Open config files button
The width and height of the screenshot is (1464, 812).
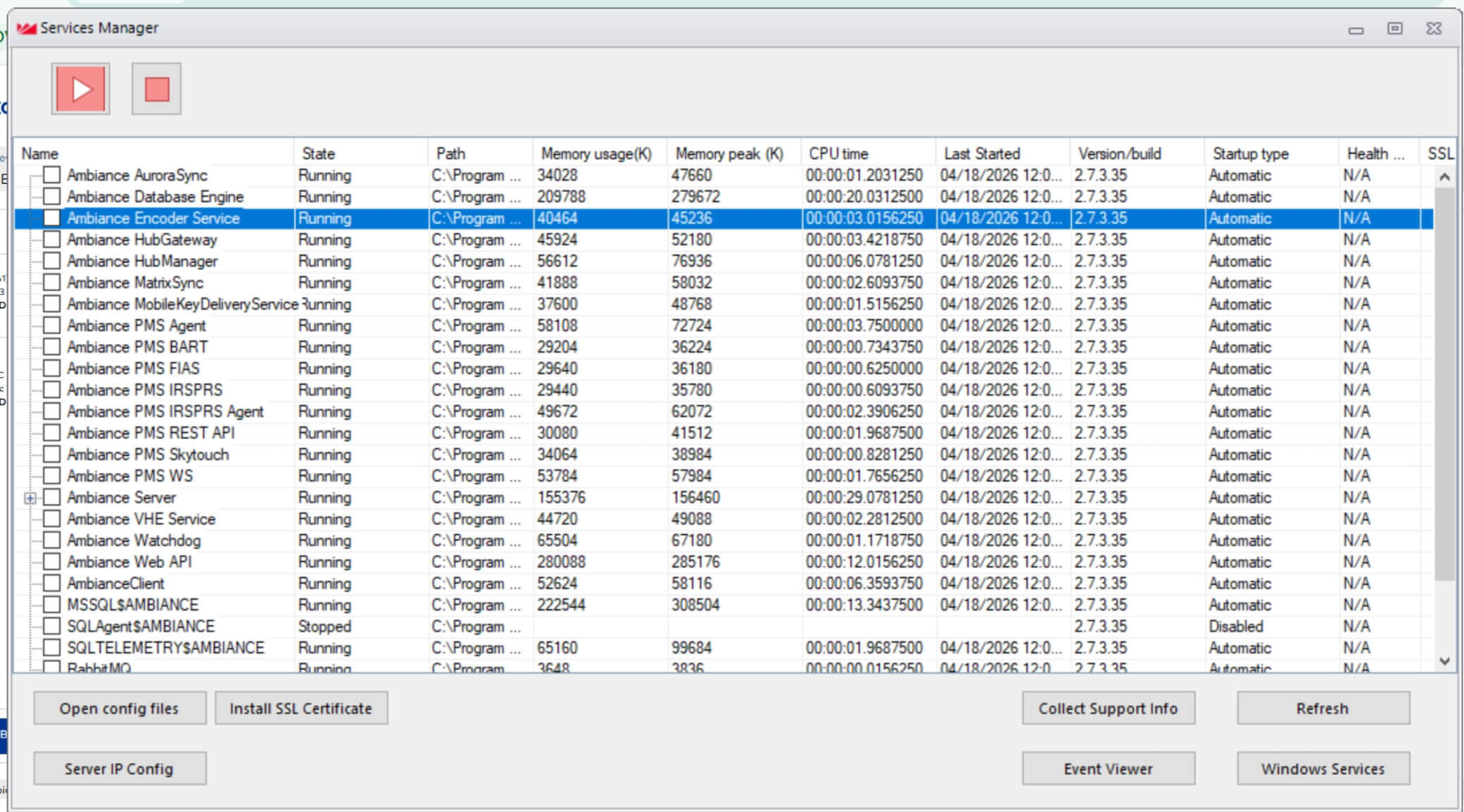(x=120, y=708)
